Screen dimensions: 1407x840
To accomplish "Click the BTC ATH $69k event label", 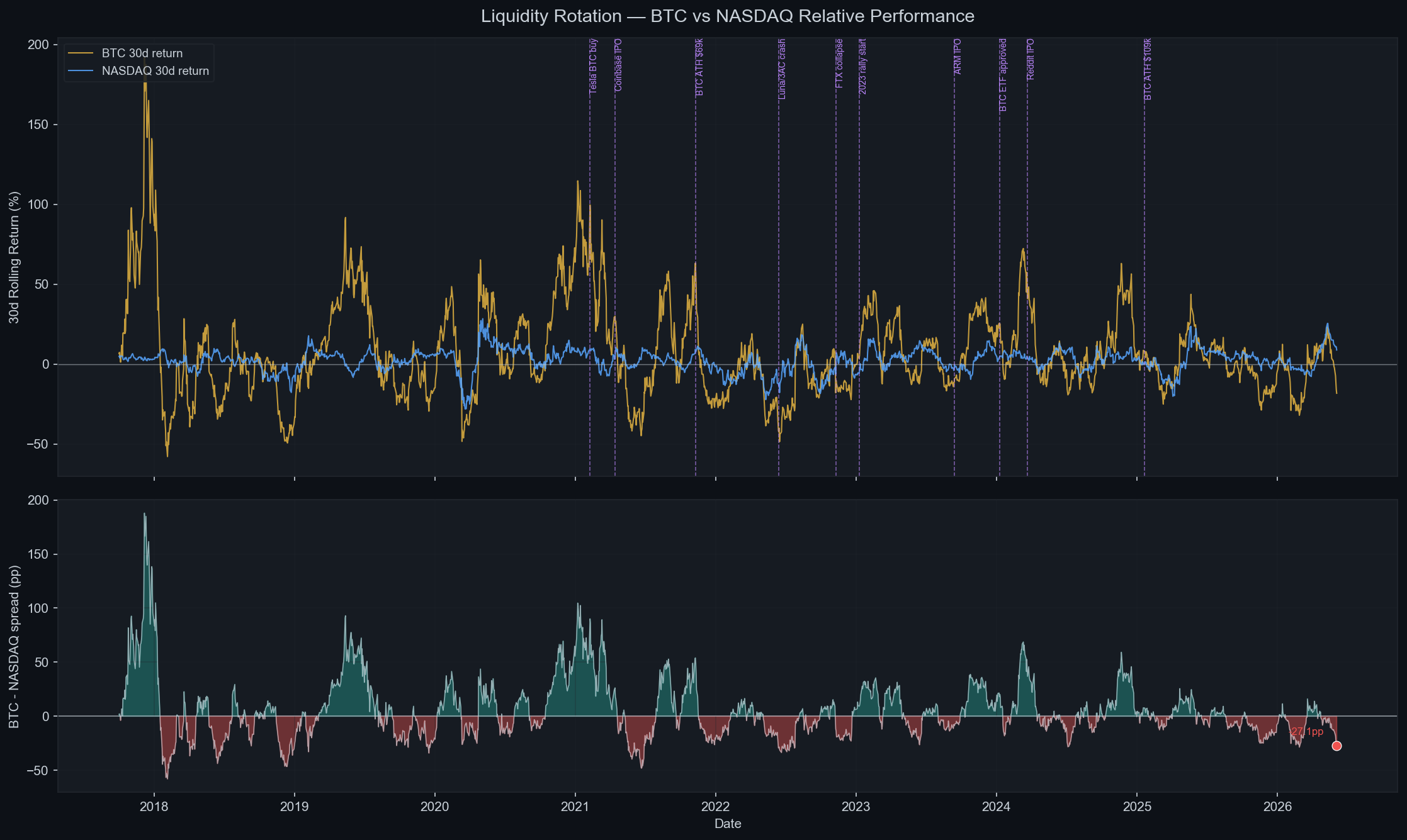I will pyautogui.click(x=699, y=67).
